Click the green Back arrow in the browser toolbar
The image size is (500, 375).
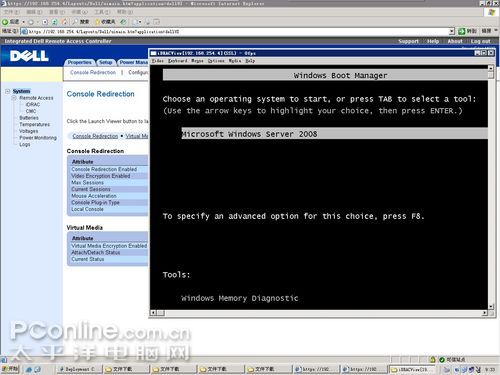(x=5, y=22)
